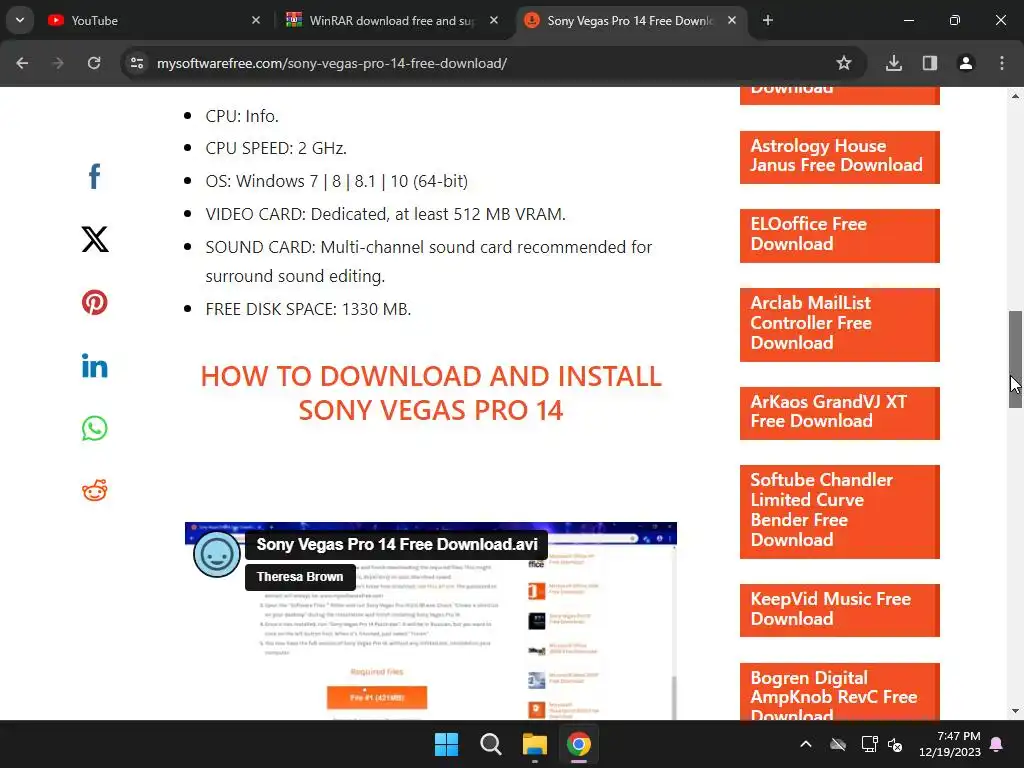The width and height of the screenshot is (1024, 768).
Task: Click the OS: Windows 7 | 8 | 8.1 | 10 line
Action: tap(336, 181)
